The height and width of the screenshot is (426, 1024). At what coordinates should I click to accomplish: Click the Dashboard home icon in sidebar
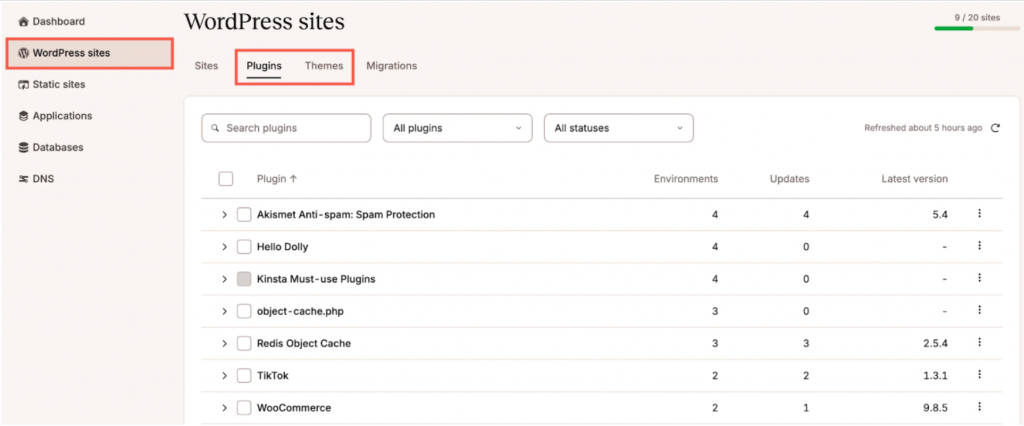(24, 22)
